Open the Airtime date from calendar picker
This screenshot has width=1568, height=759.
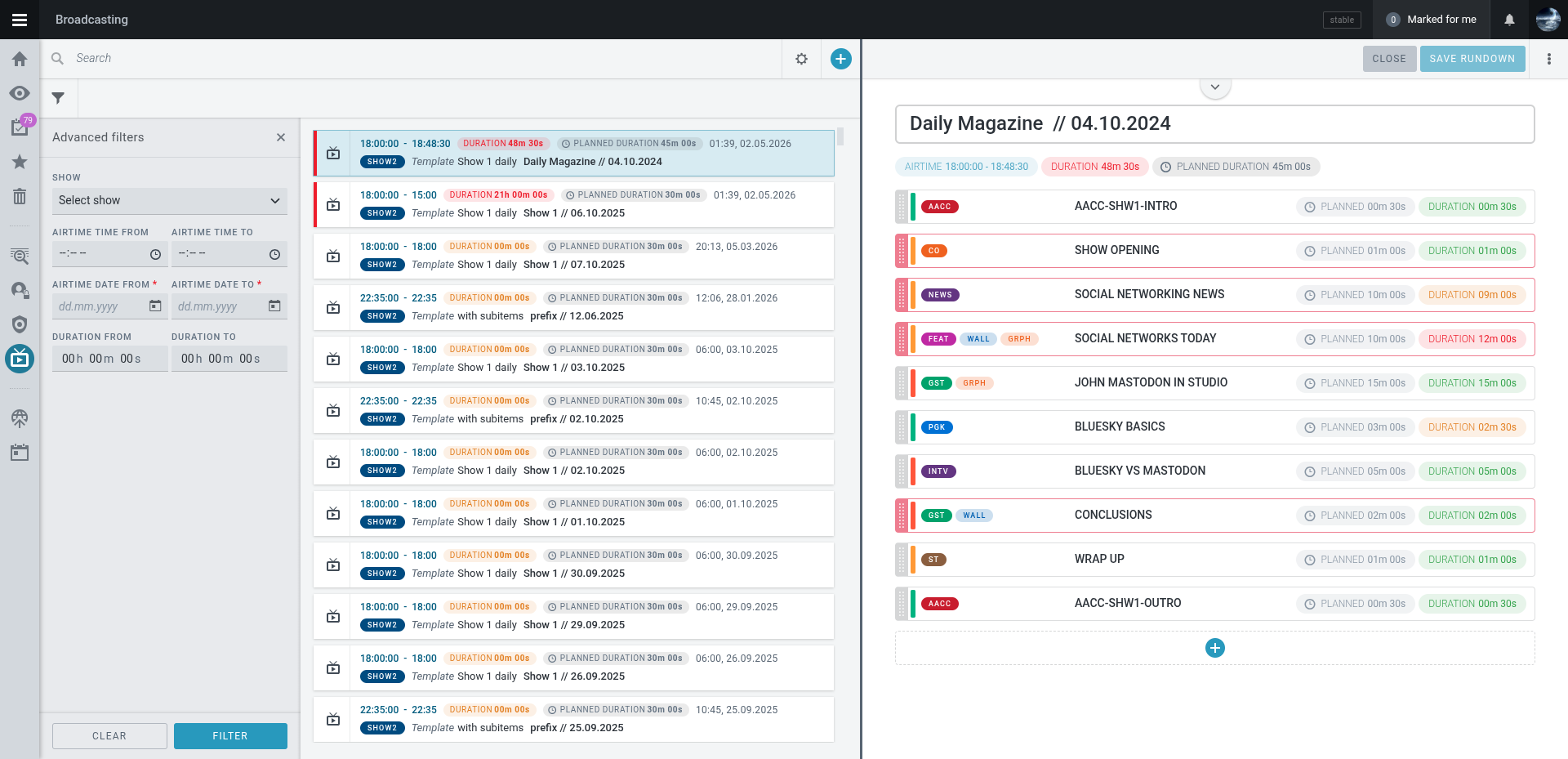pyautogui.click(x=155, y=306)
